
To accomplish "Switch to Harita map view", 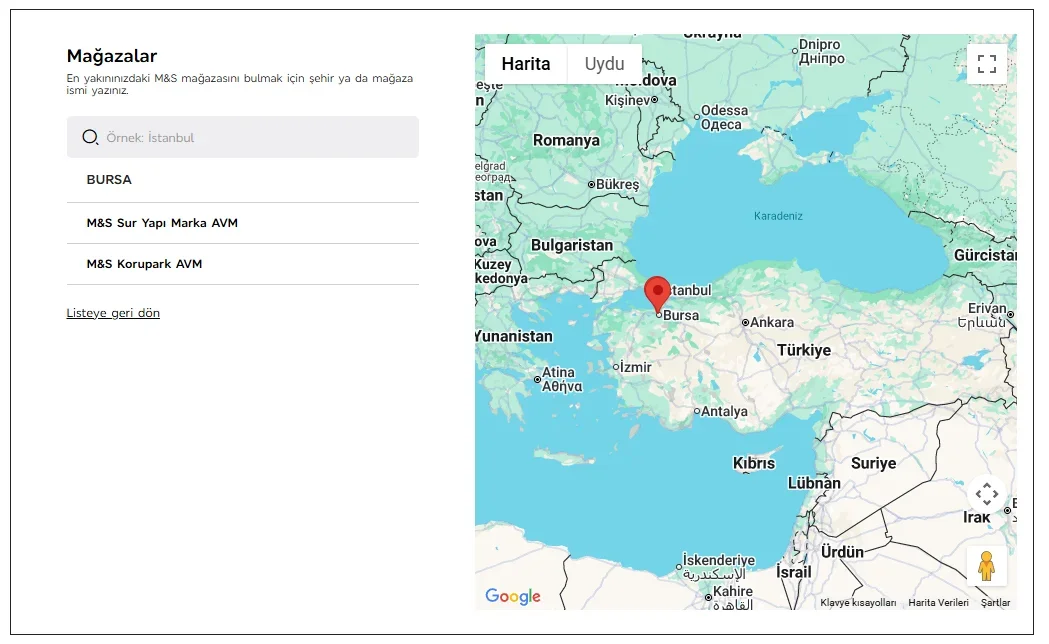I will (526, 64).
